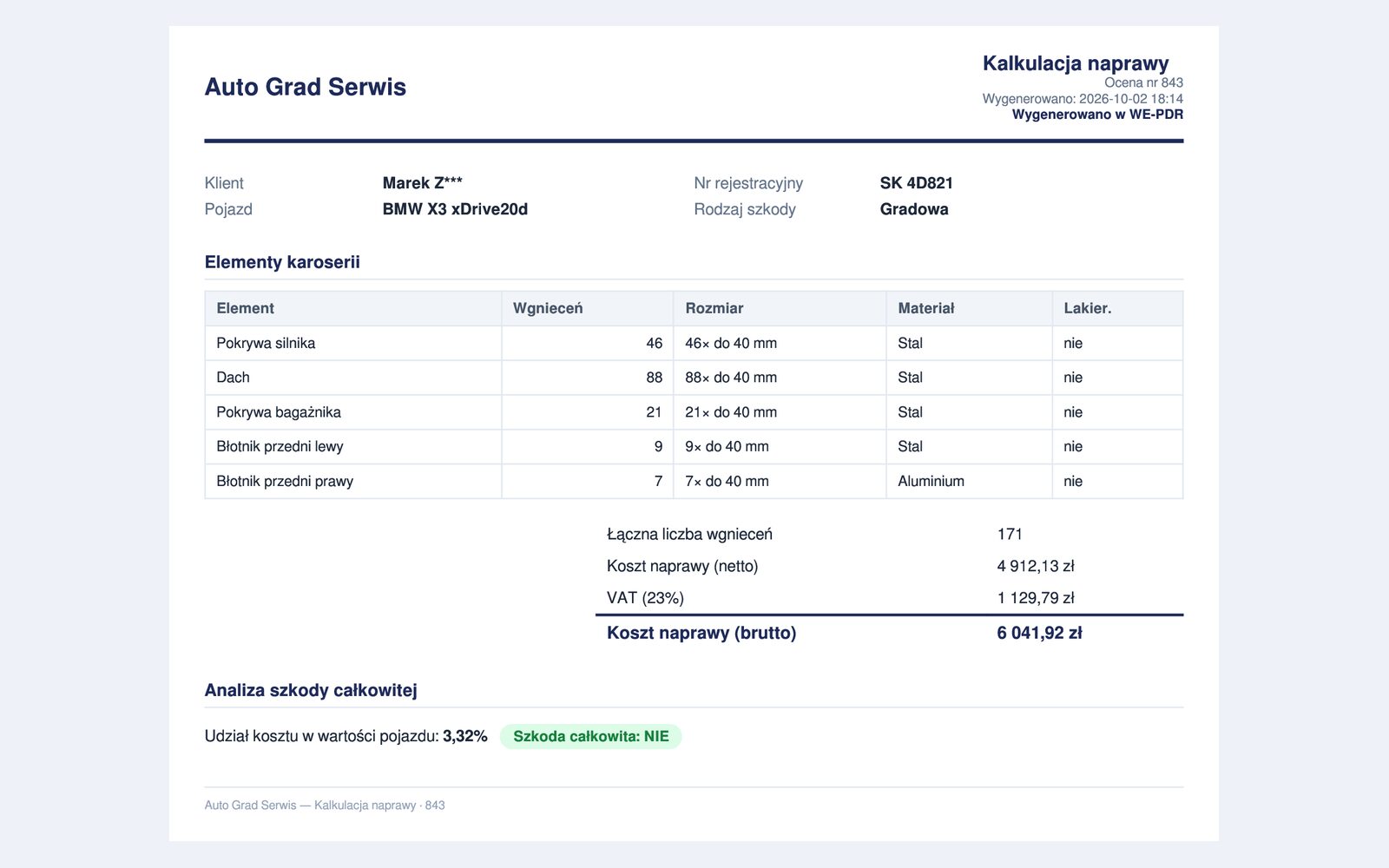The height and width of the screenshot is (868, 1389).
Task: Select vehicle BMW X3 xDrive20d
Action: click(455, 209)
